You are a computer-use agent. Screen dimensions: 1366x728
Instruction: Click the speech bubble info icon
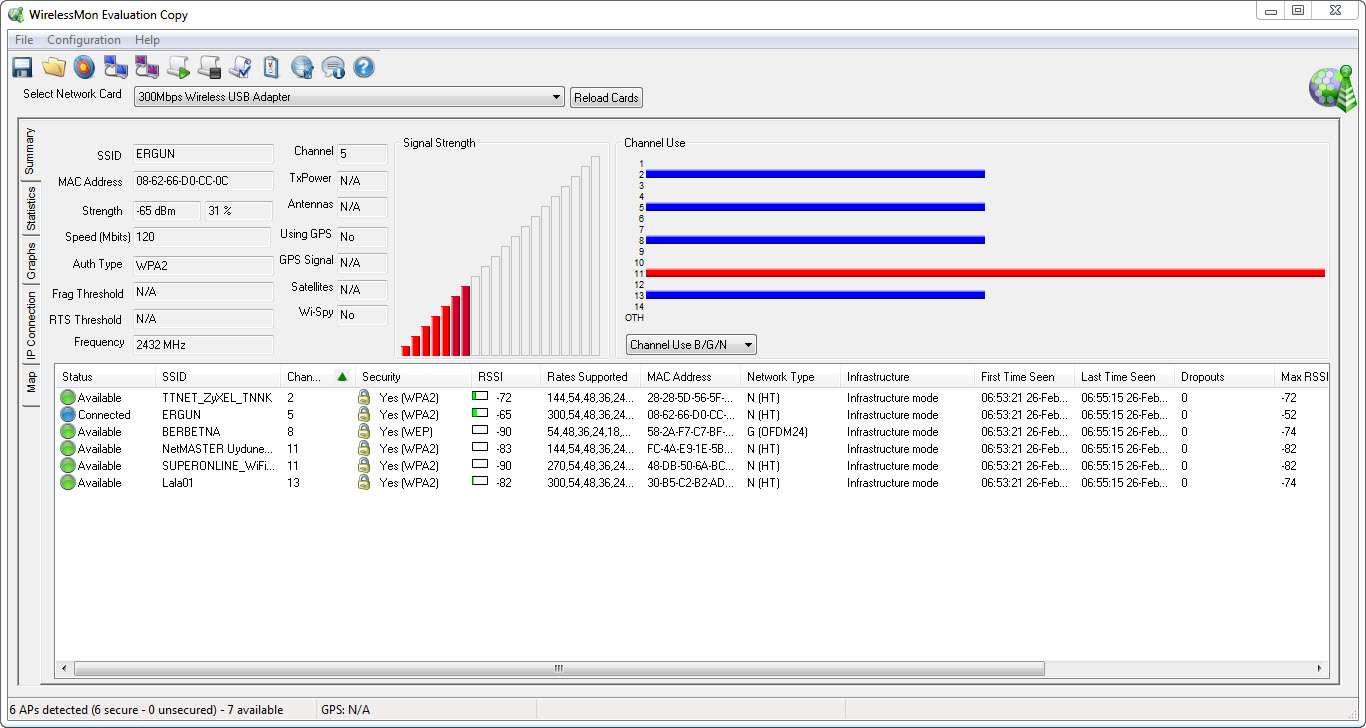tap(333, 67)
